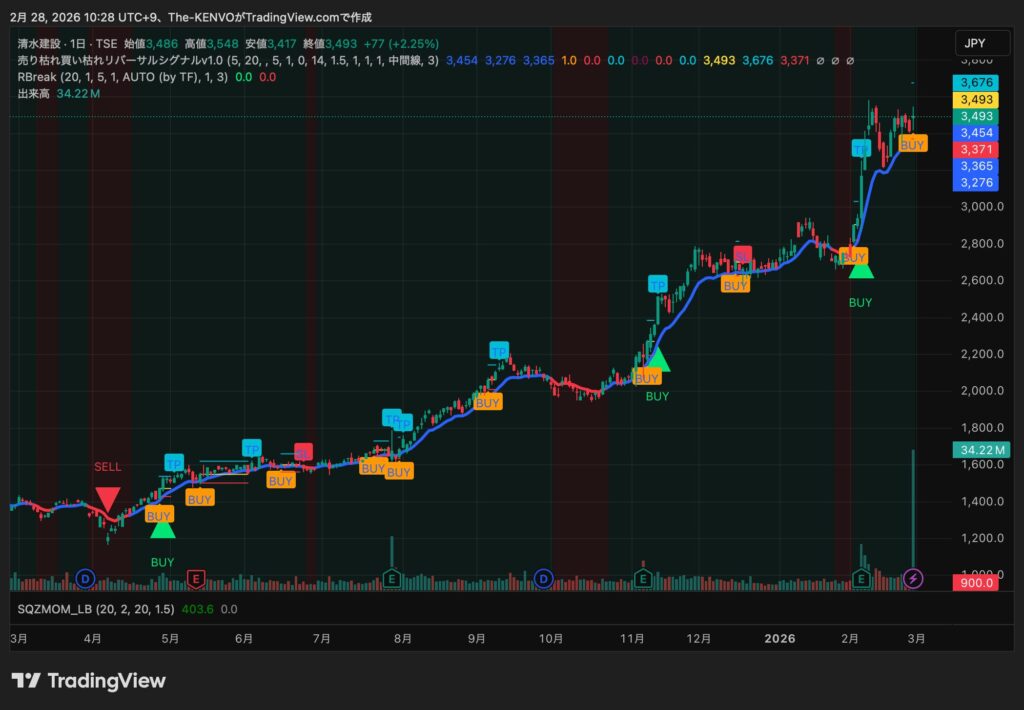The height and width of the screenshot is (710, 1024).
Task: Click the 2026 label on the time axis
Action: [x=780, y=637]
